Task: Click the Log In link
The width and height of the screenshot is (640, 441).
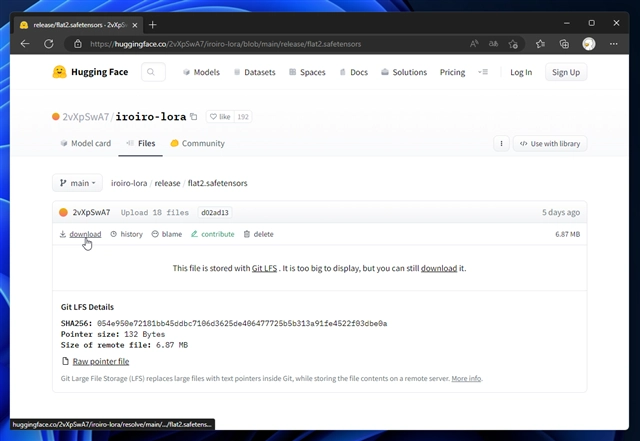Action: [x=521, y=72]
